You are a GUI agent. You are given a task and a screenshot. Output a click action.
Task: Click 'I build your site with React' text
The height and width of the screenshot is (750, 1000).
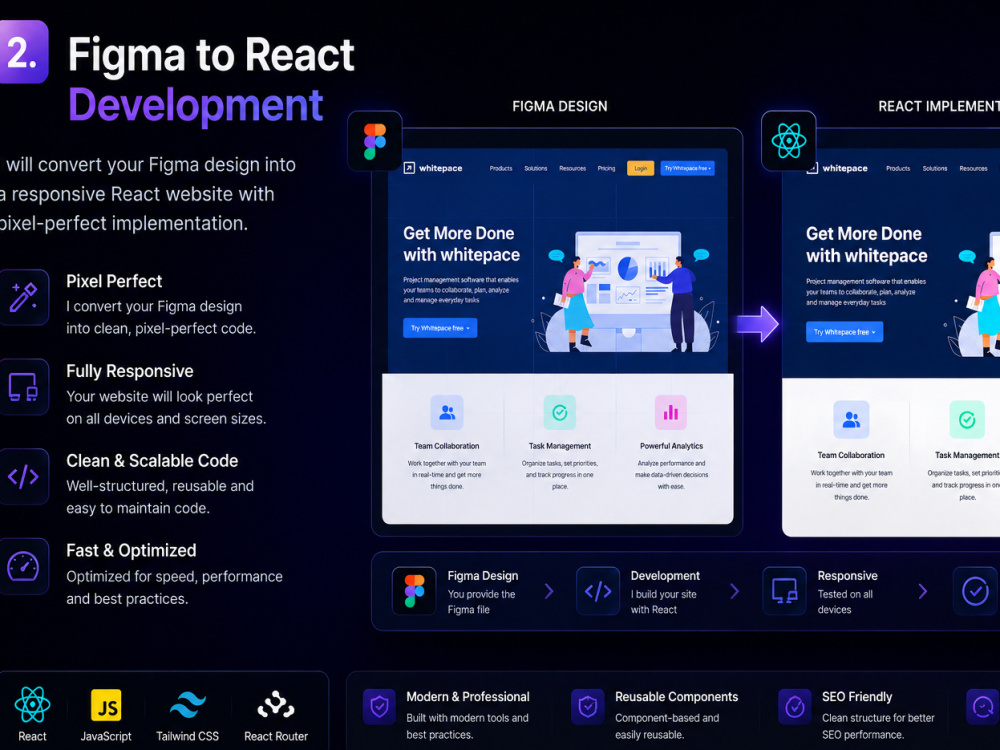pos(663,602)
